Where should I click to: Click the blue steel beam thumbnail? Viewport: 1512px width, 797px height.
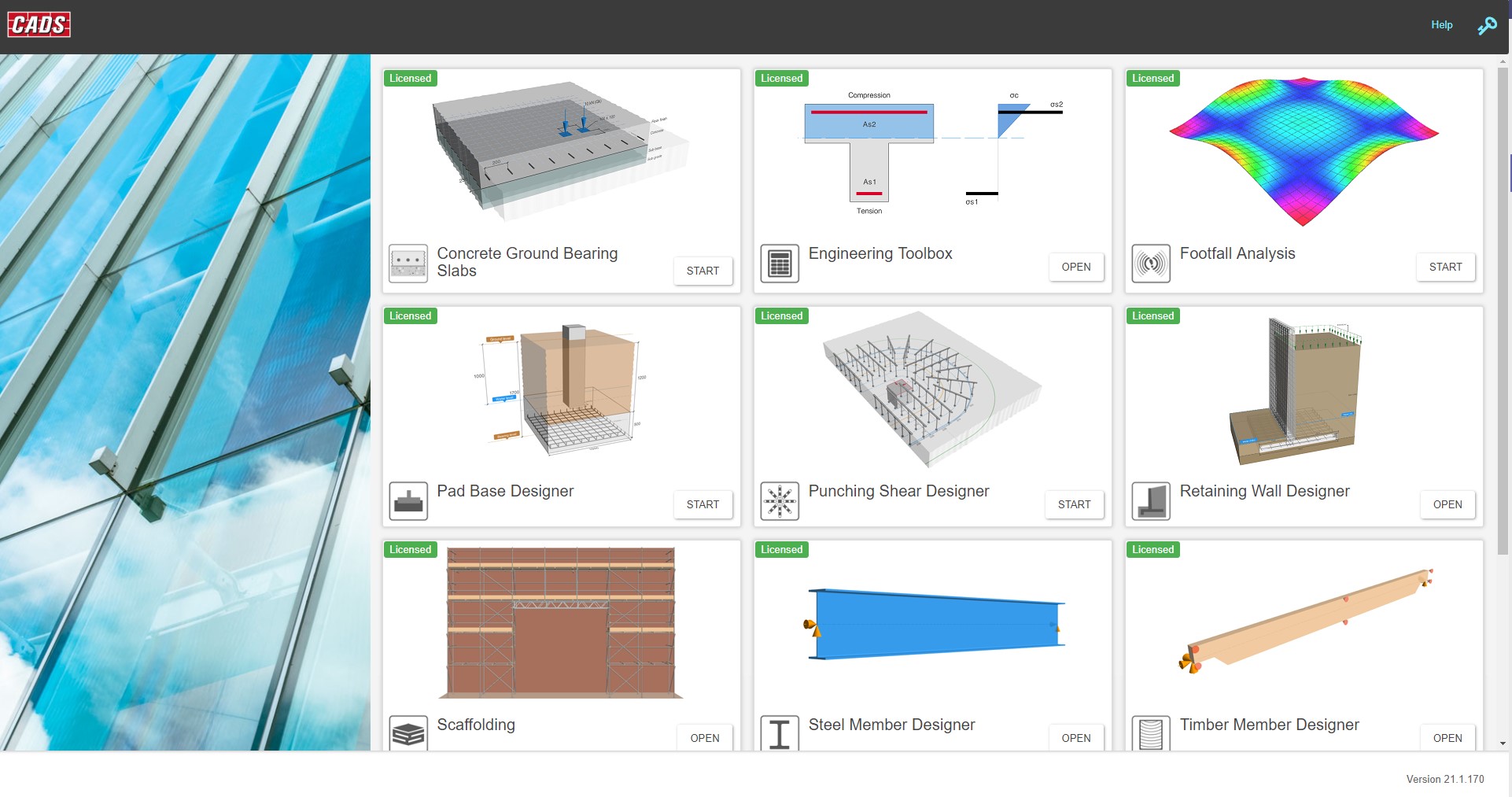point(934,624)
